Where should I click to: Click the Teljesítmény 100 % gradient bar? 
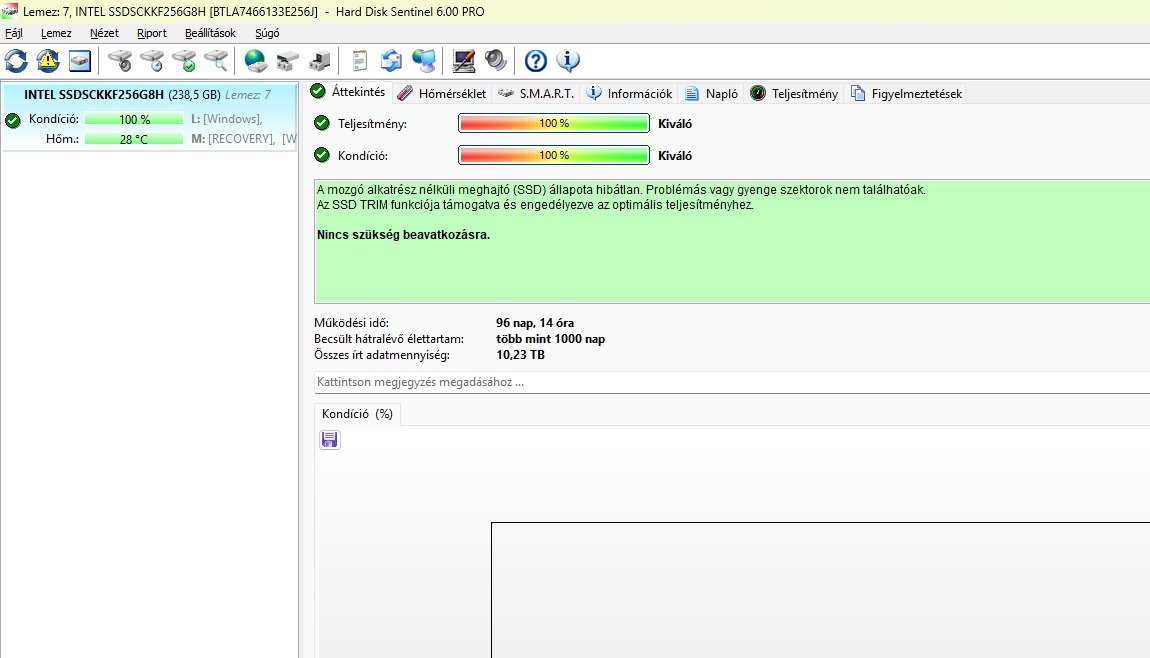[x=554, y=123]
